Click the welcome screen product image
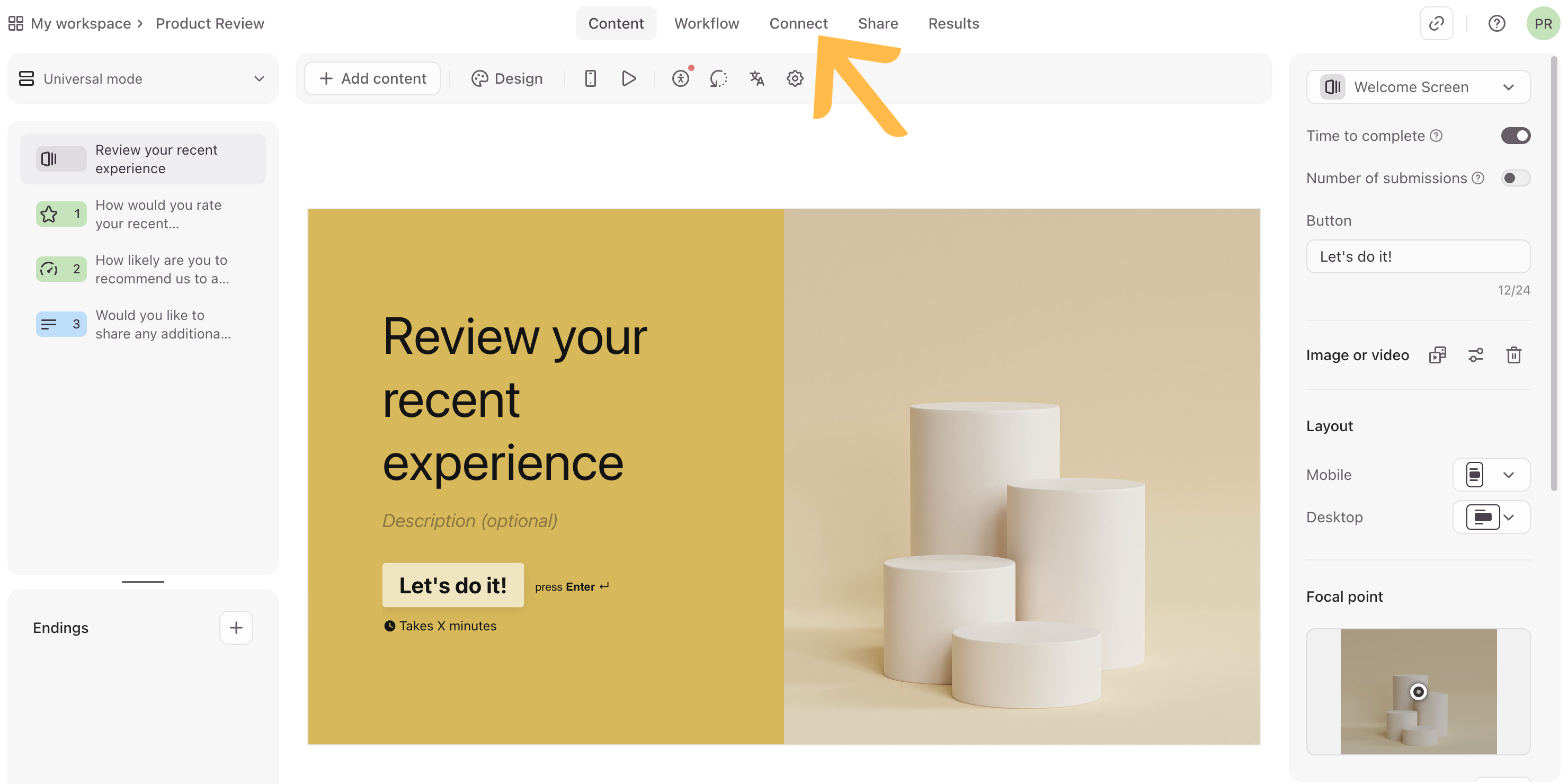Image resolution: width=1568 pixels, height=784 pixels. 1021,476
